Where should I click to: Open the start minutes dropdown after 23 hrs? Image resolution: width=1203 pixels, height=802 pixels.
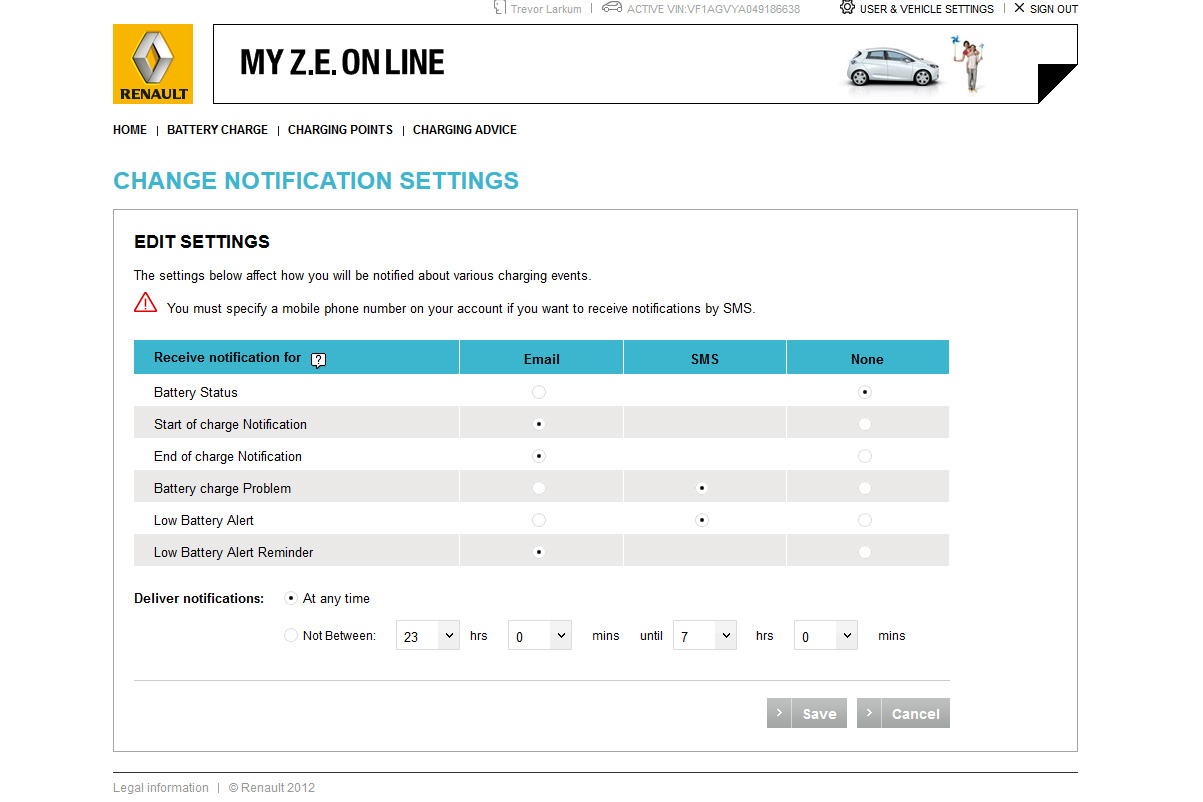(540, 636)
